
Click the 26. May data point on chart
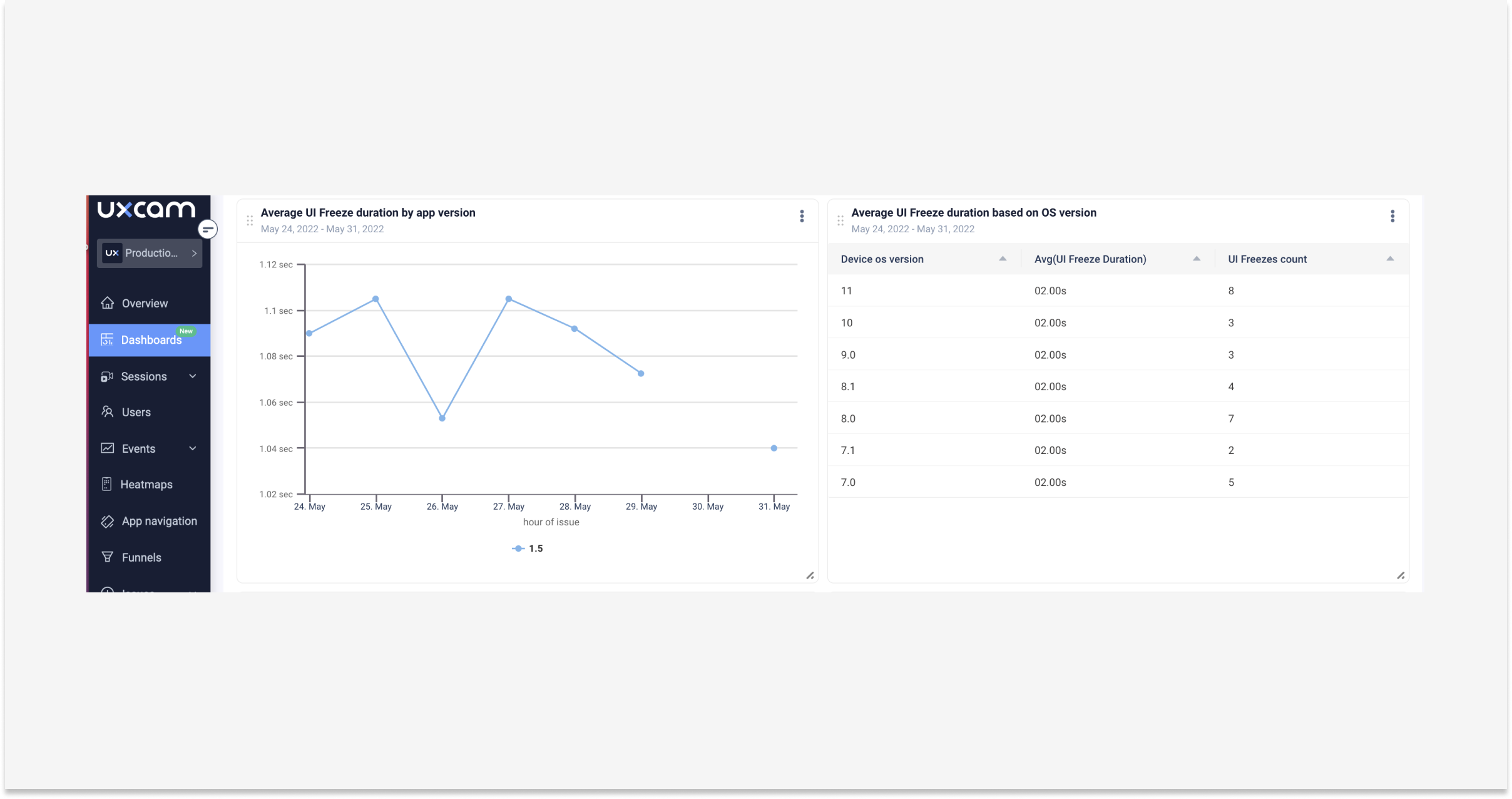coord(442,418)
